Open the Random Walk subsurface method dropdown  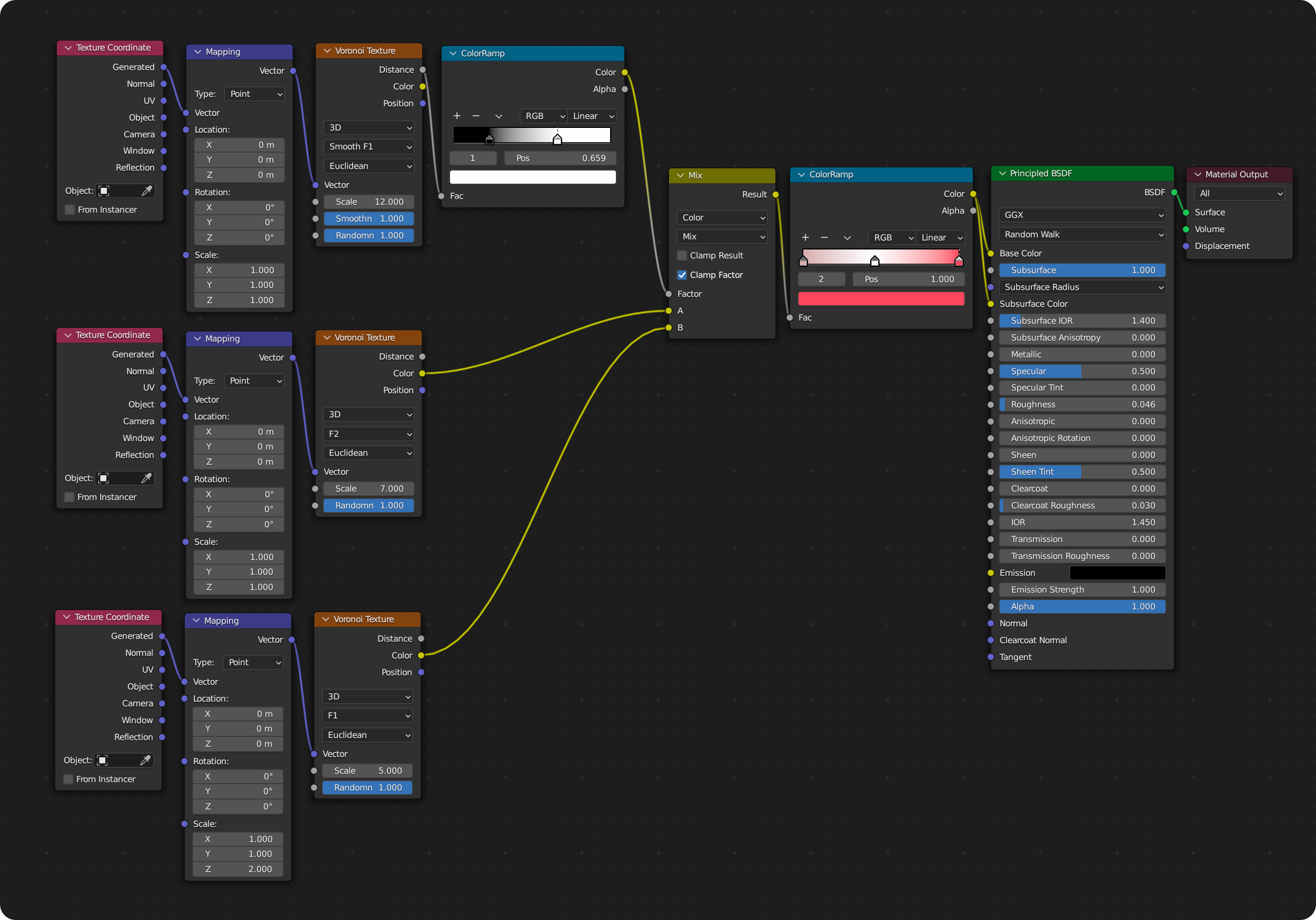coord(1081,234)
